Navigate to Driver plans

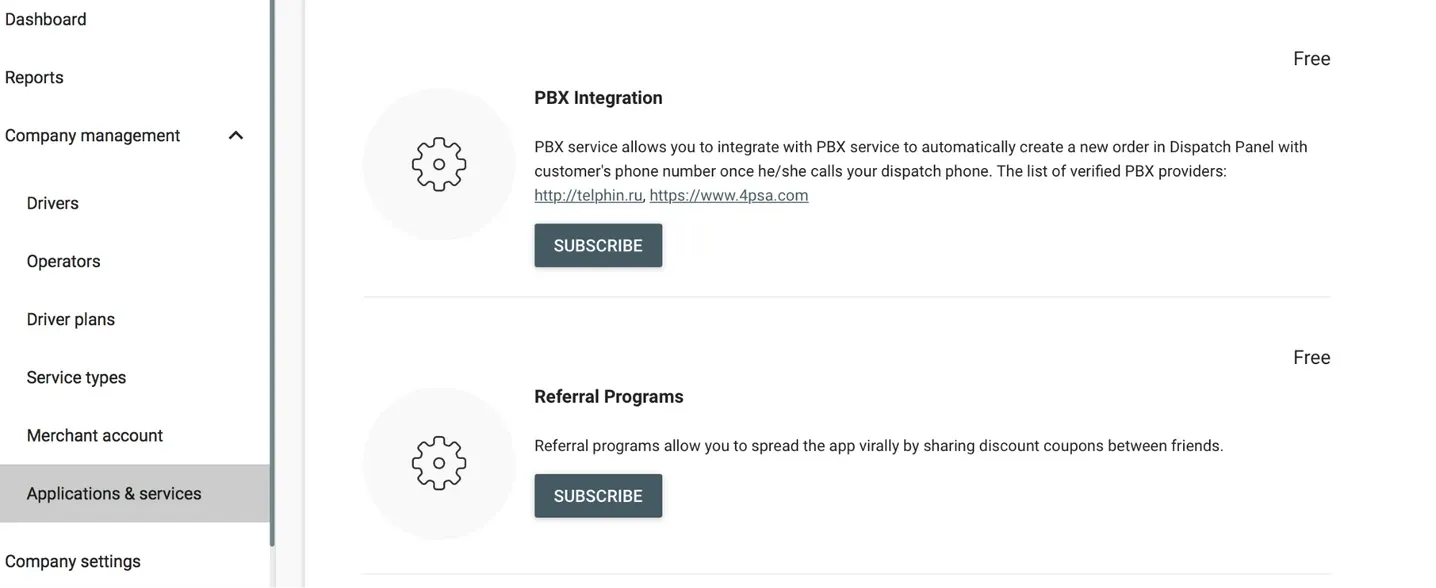(x=71, y=319)
